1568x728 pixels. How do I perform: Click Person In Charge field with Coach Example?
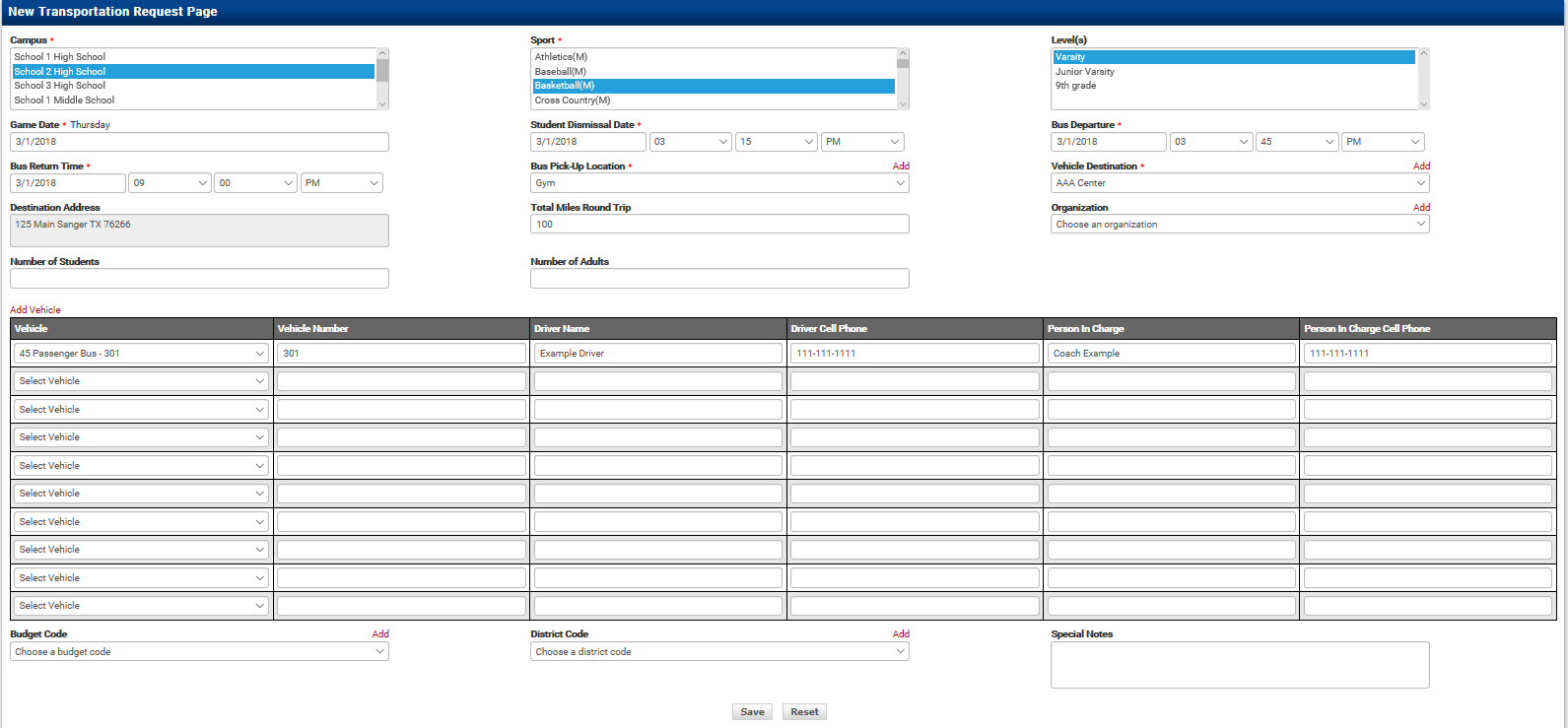click(x=1172, y=354)
